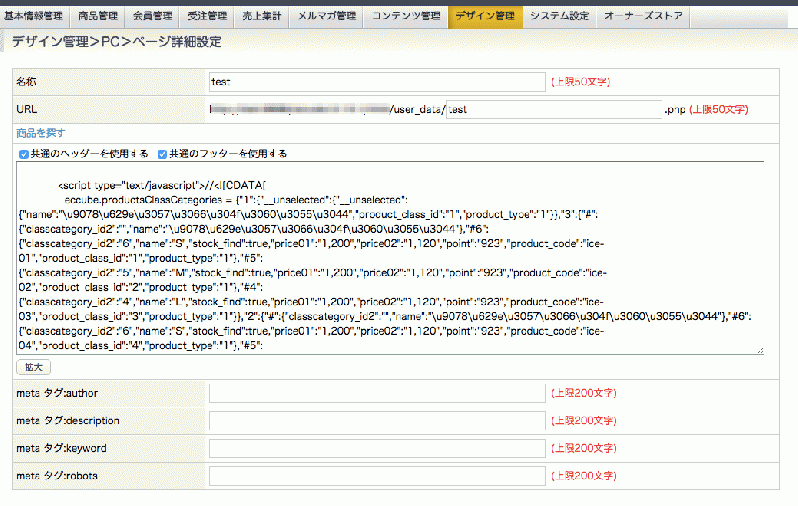Click the URL filename field before .php

click(x=554, y=109)
